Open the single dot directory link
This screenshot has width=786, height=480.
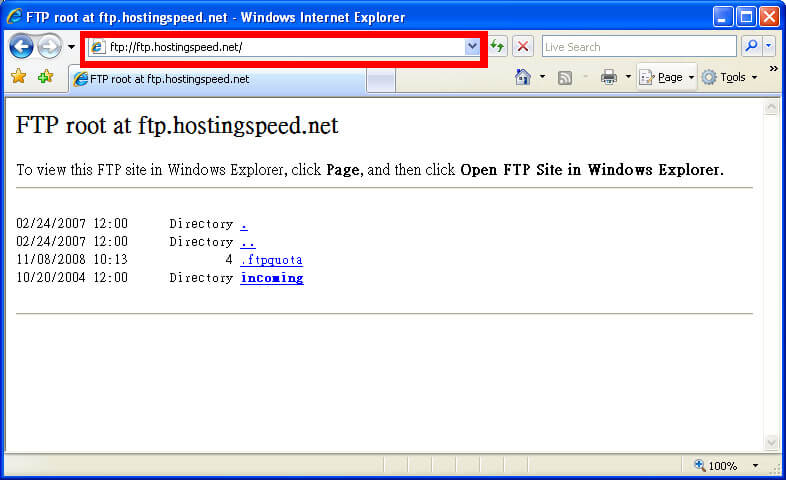click(244, 224)
